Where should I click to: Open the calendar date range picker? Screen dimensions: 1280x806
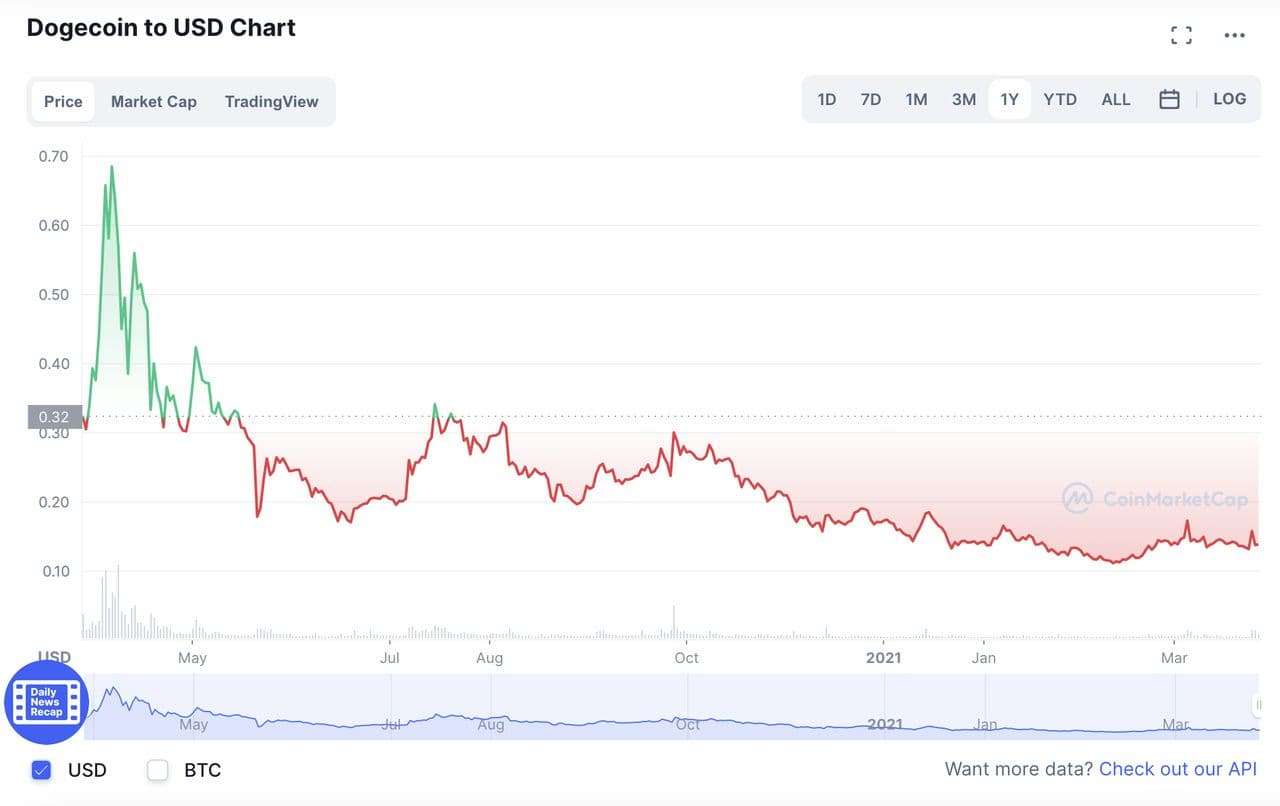(x=1169, y=100)
